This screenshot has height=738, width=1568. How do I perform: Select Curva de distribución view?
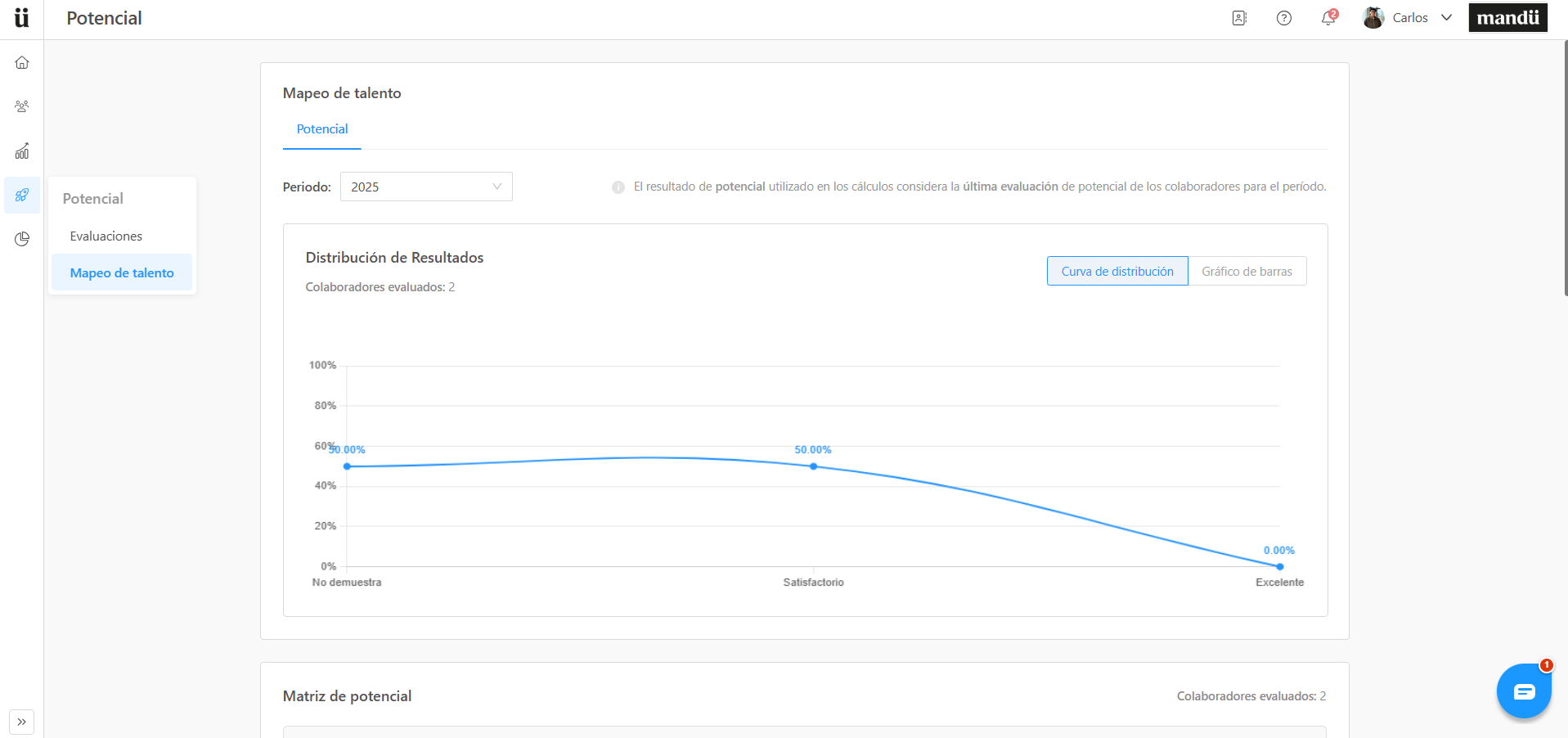click(1117, 271)
